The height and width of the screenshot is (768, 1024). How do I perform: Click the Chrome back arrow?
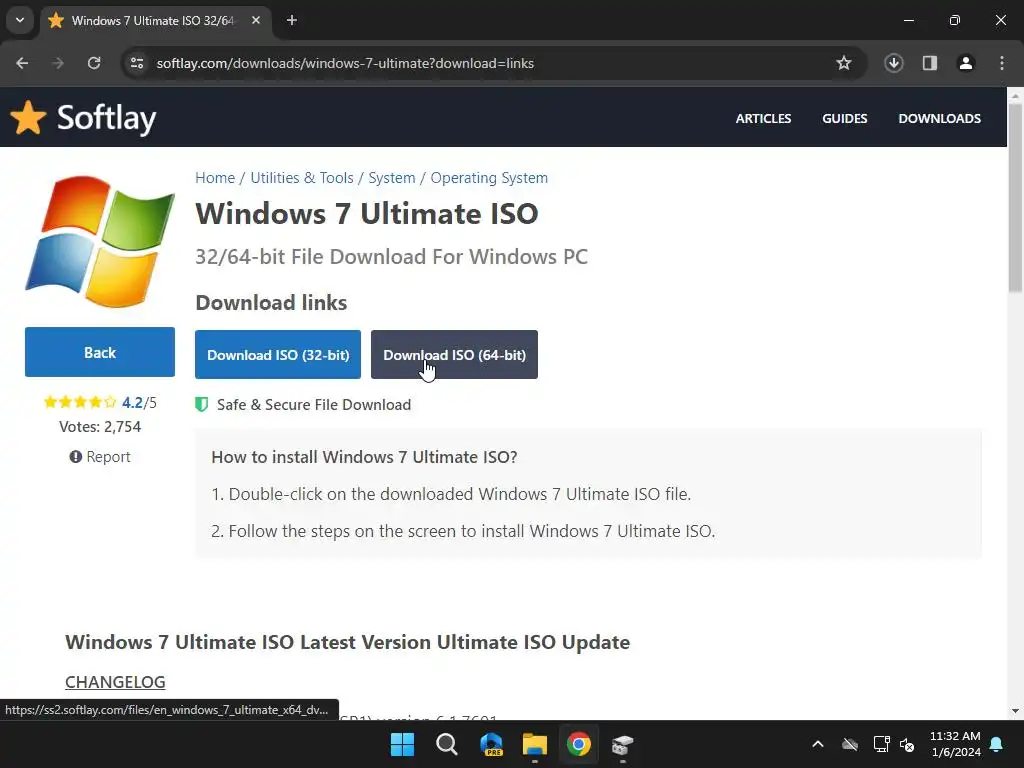(x=22, y=63)
